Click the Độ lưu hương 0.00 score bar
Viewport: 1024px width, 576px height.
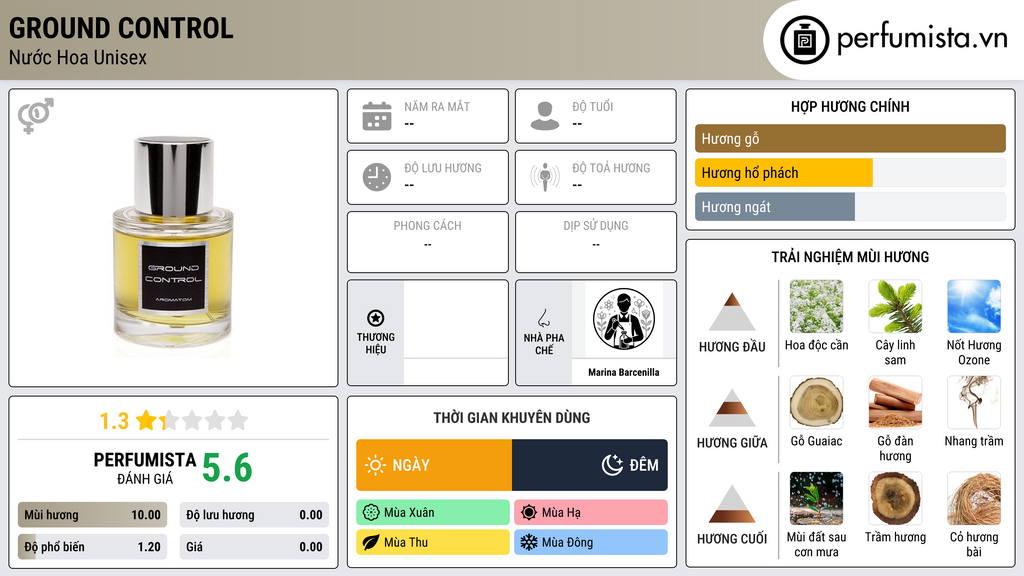click(254, 515)
